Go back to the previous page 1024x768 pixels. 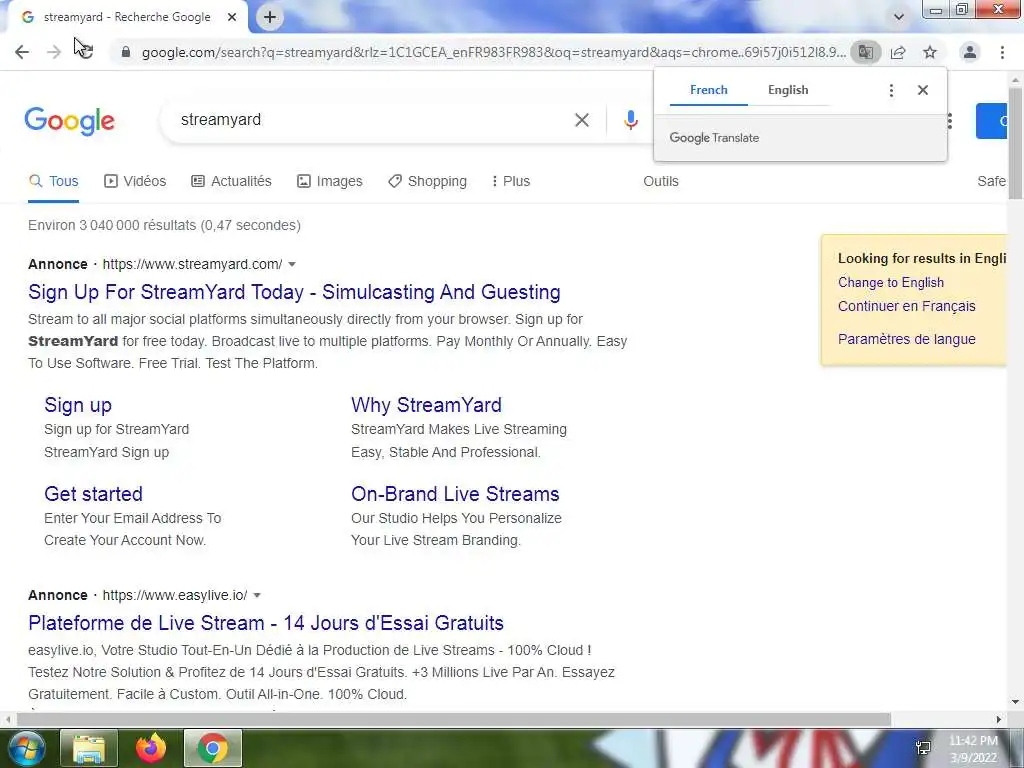[22, 52]
